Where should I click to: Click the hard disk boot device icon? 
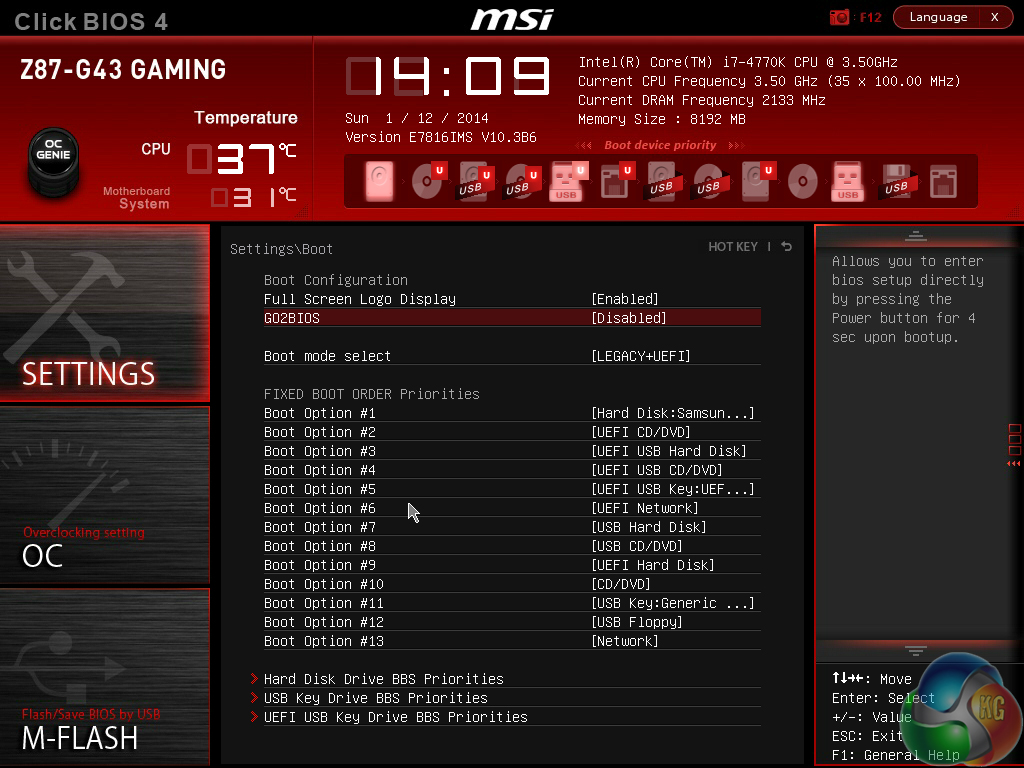pos(379,181)
